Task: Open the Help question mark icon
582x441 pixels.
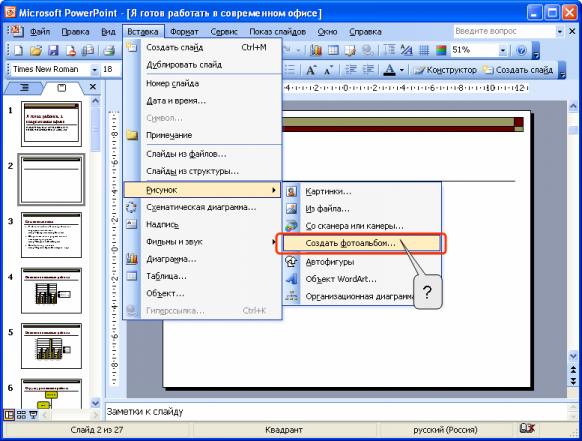Action: (521, 50)
